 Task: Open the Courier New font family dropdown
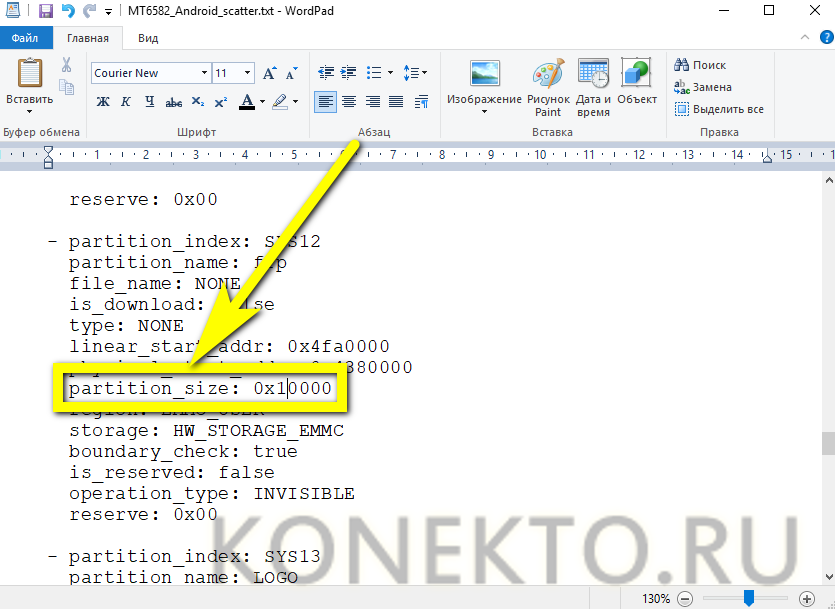tap(204, 73)
